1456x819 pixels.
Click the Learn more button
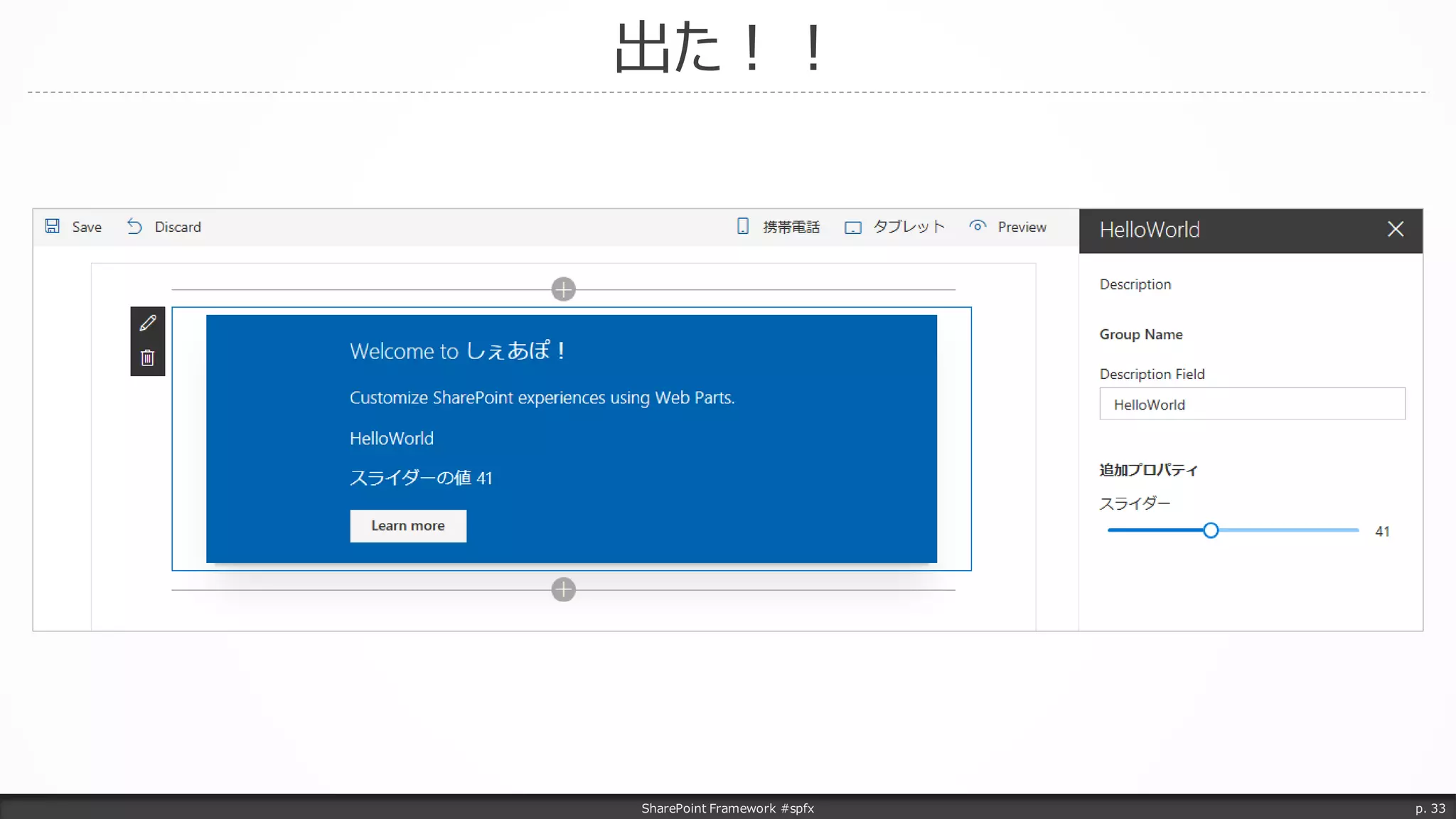408,526
